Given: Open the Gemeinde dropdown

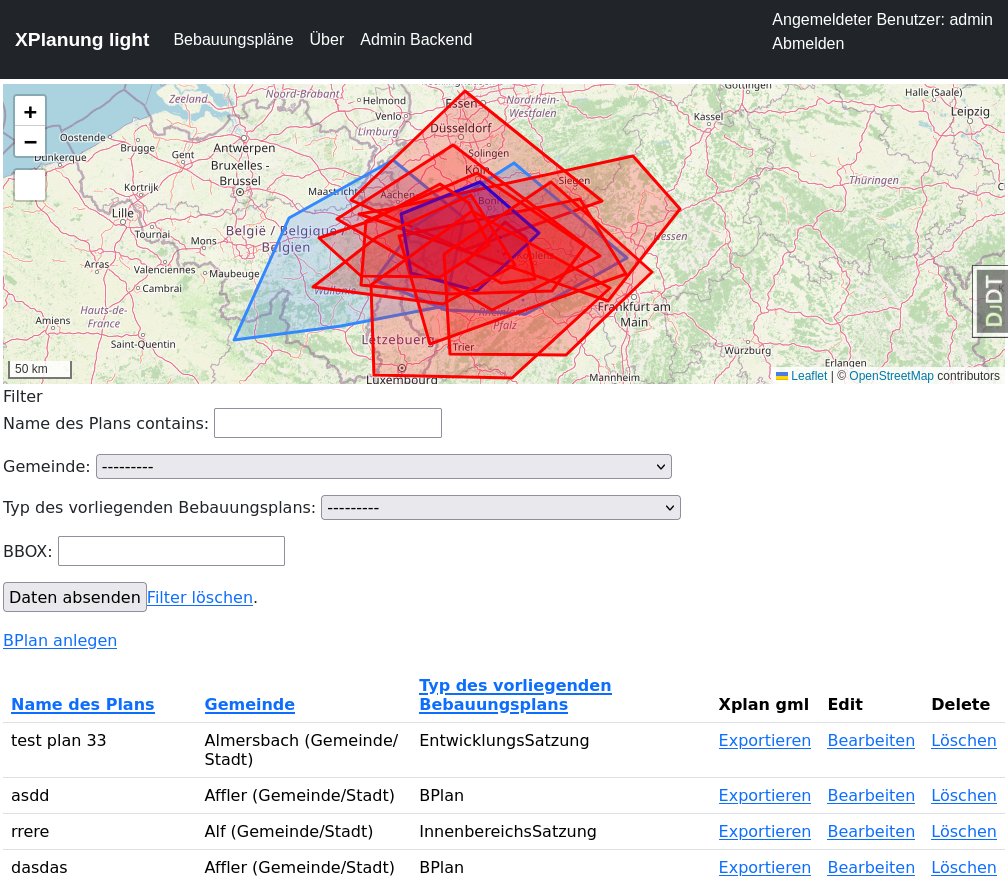Looking at the screenshot, I should [384, 467].
